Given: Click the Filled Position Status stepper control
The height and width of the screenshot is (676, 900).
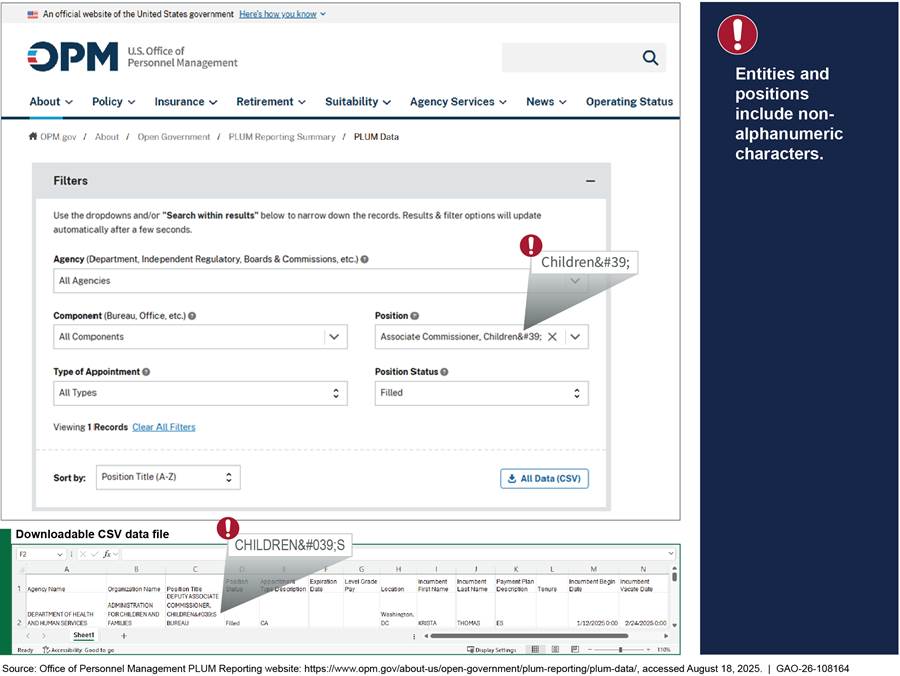Looking at the screenshot, I should point(578,393).
